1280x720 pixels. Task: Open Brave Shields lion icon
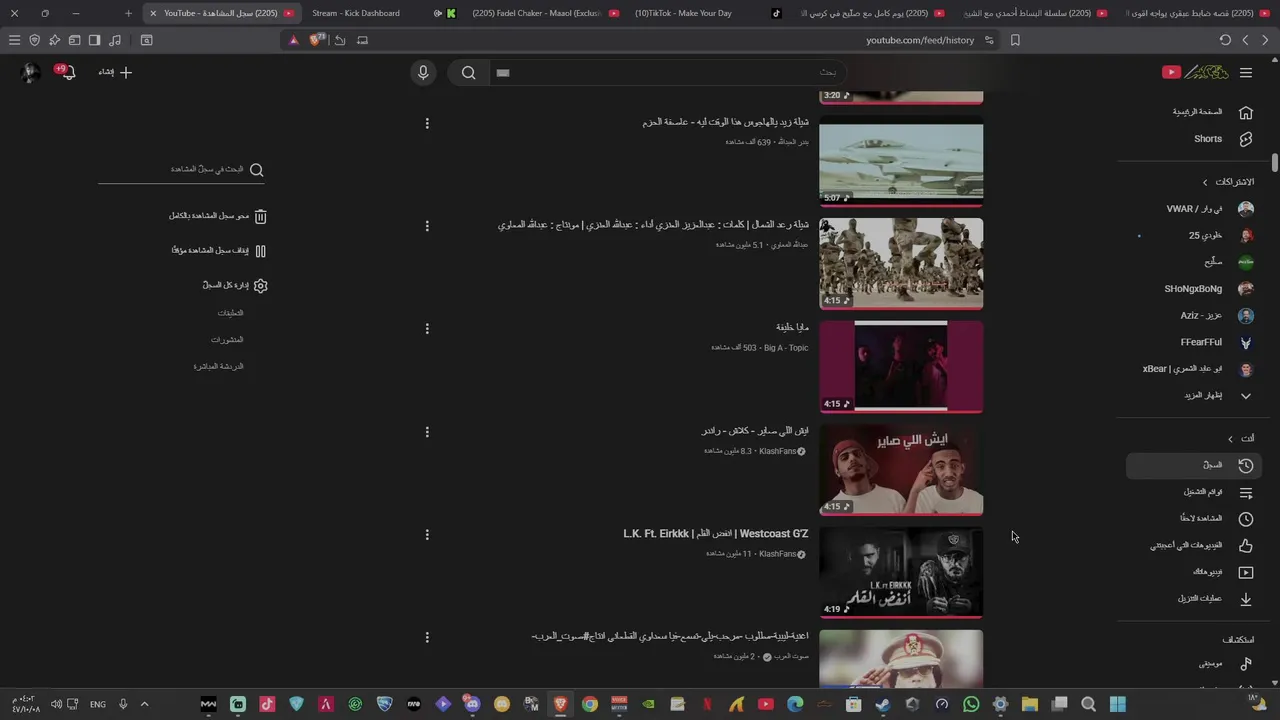317,40
